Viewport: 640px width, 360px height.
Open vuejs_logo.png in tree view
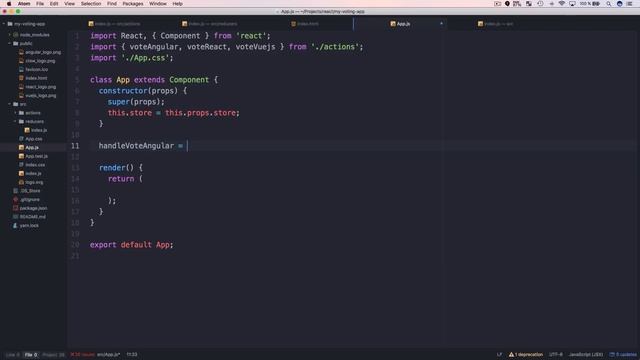[x=40, y=96]
